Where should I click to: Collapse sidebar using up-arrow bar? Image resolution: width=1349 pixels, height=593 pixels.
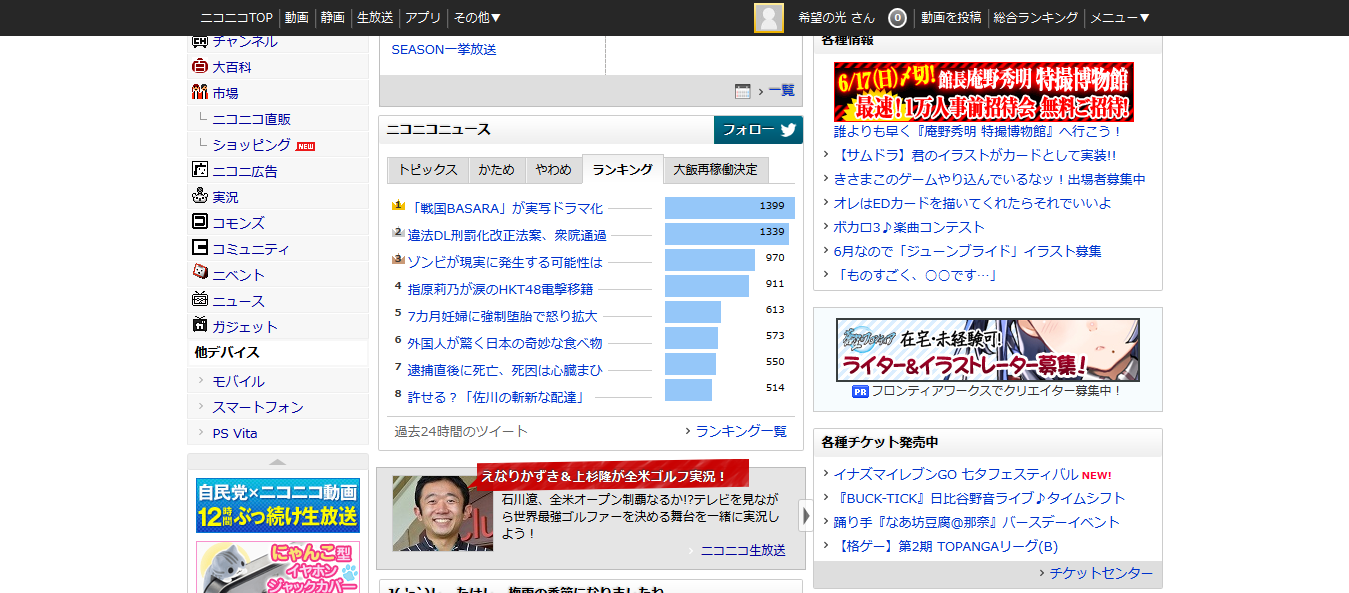click(x=278, y=461)
